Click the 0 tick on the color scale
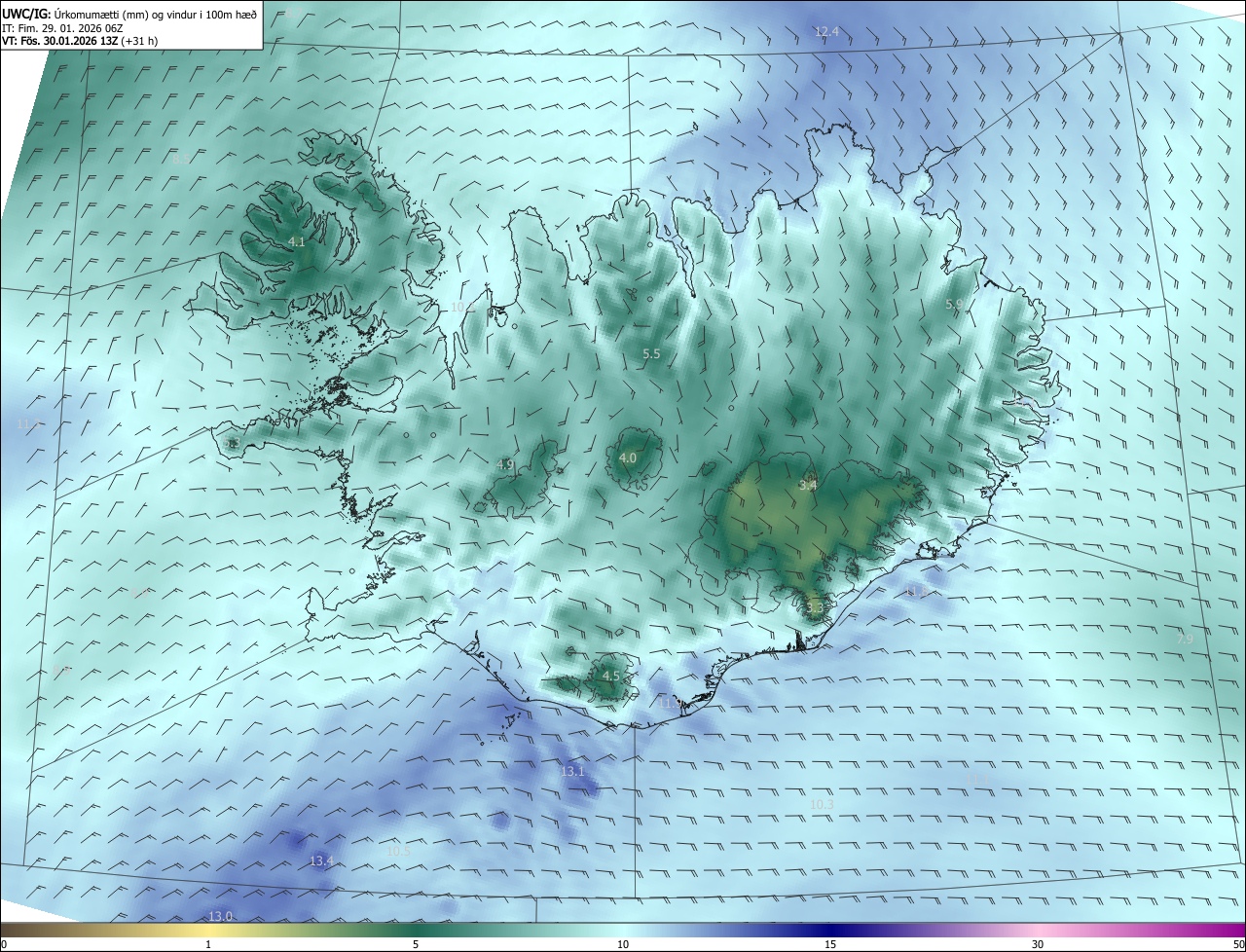 pyautogui.click(x=4, y=945)
